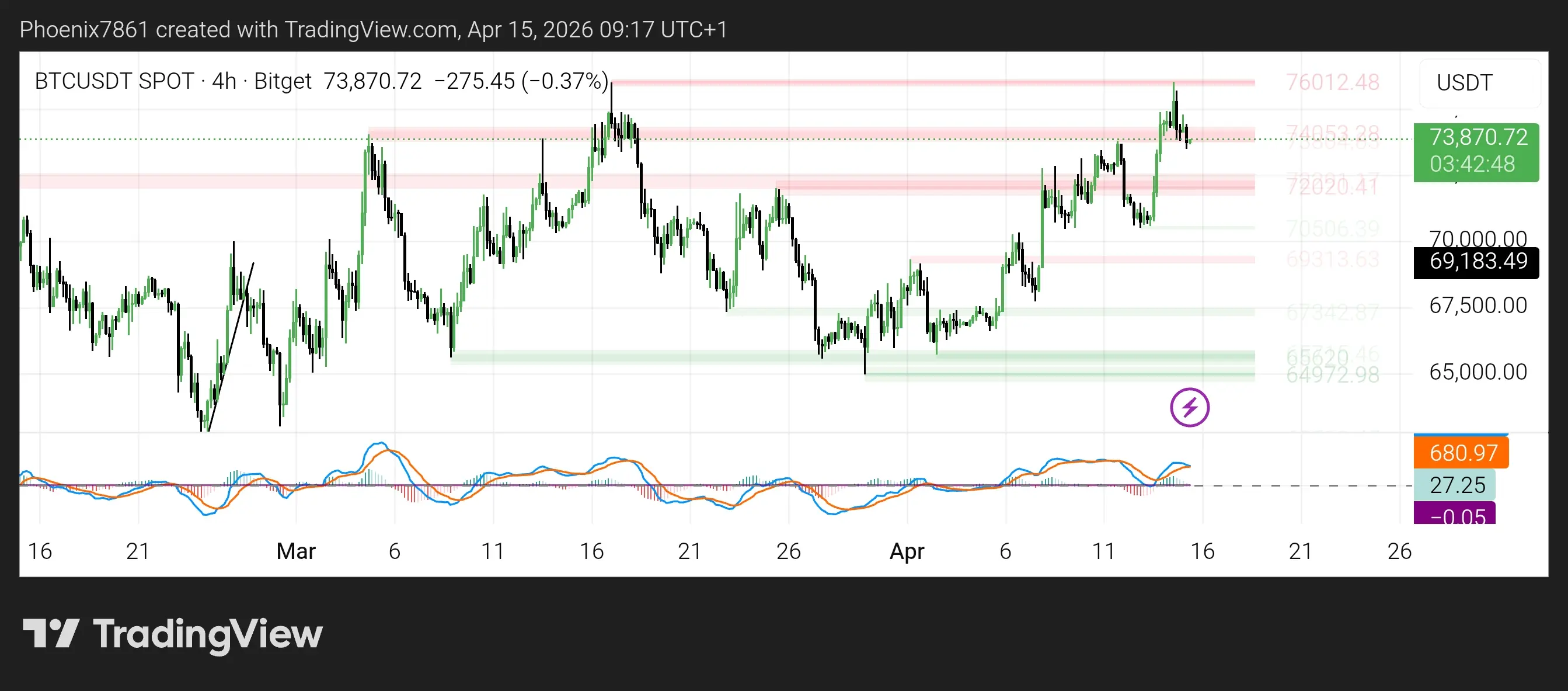Viewport: 1568px width, 691px height.
Task: Click the Mar label on time axis
Action: point(296,551)
